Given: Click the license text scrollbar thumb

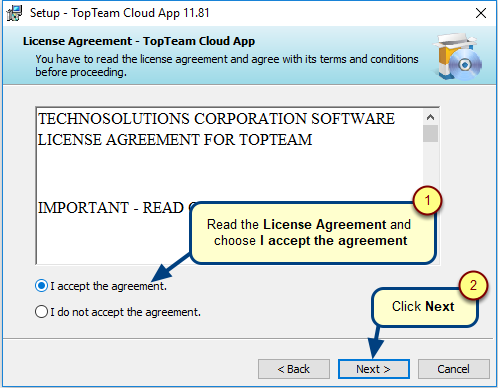Looking at the screenshot, I should pos(431,133).
